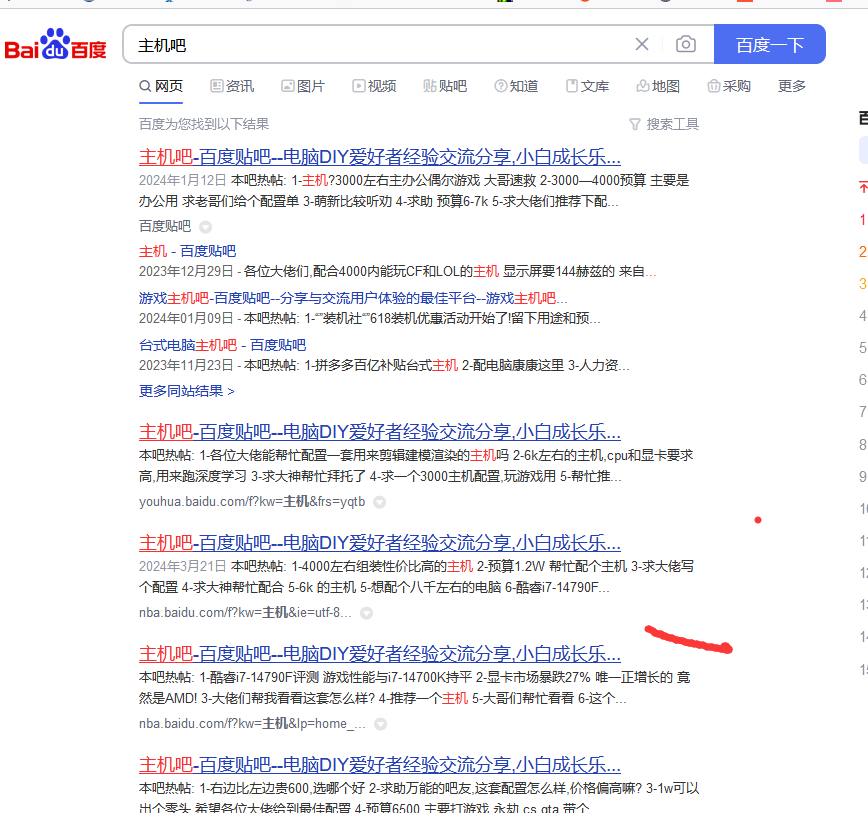
Task: Expand the 更多 menu
Action: coord(792,86)
